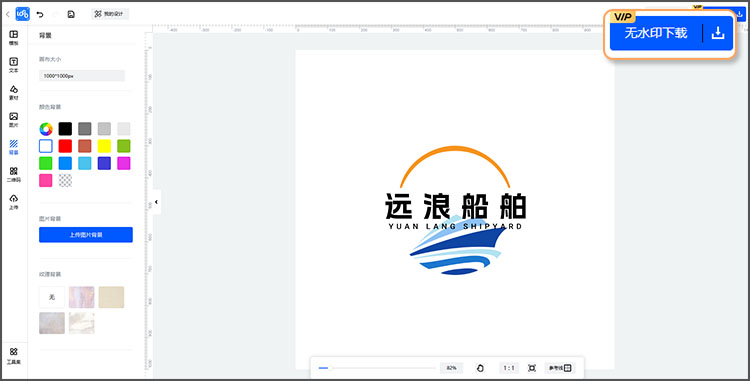Collapse the left panel with arrow handle
The height and width of the screenshot is (381, 750).
[156, 202]
